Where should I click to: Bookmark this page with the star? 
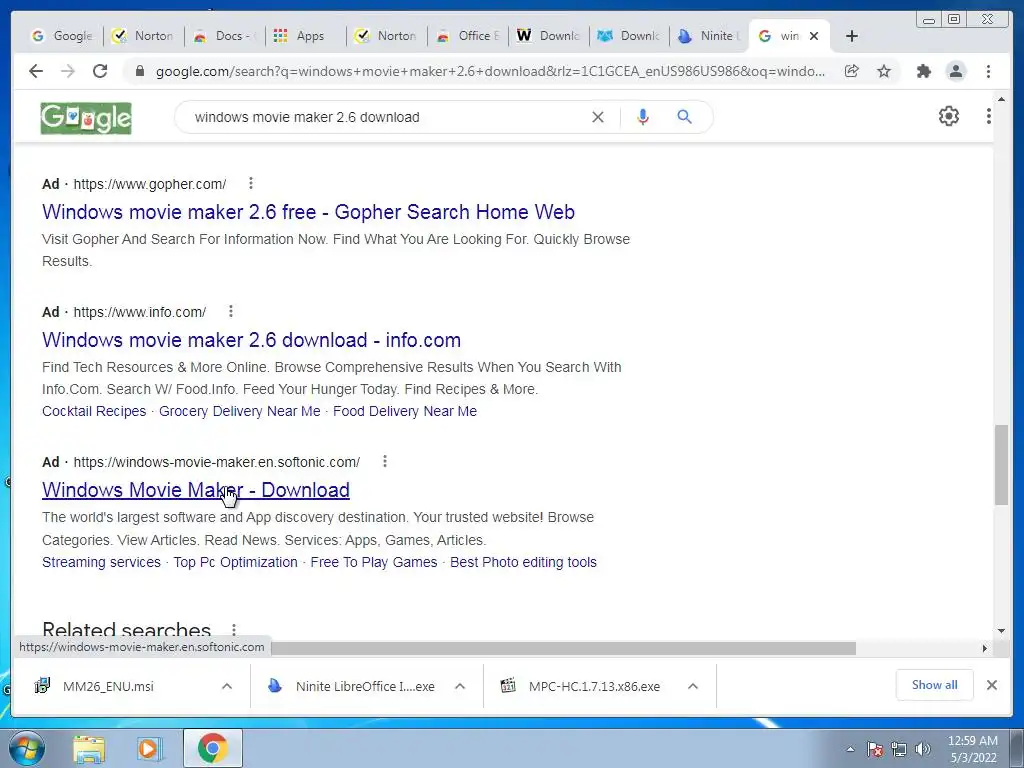[884, 71]
